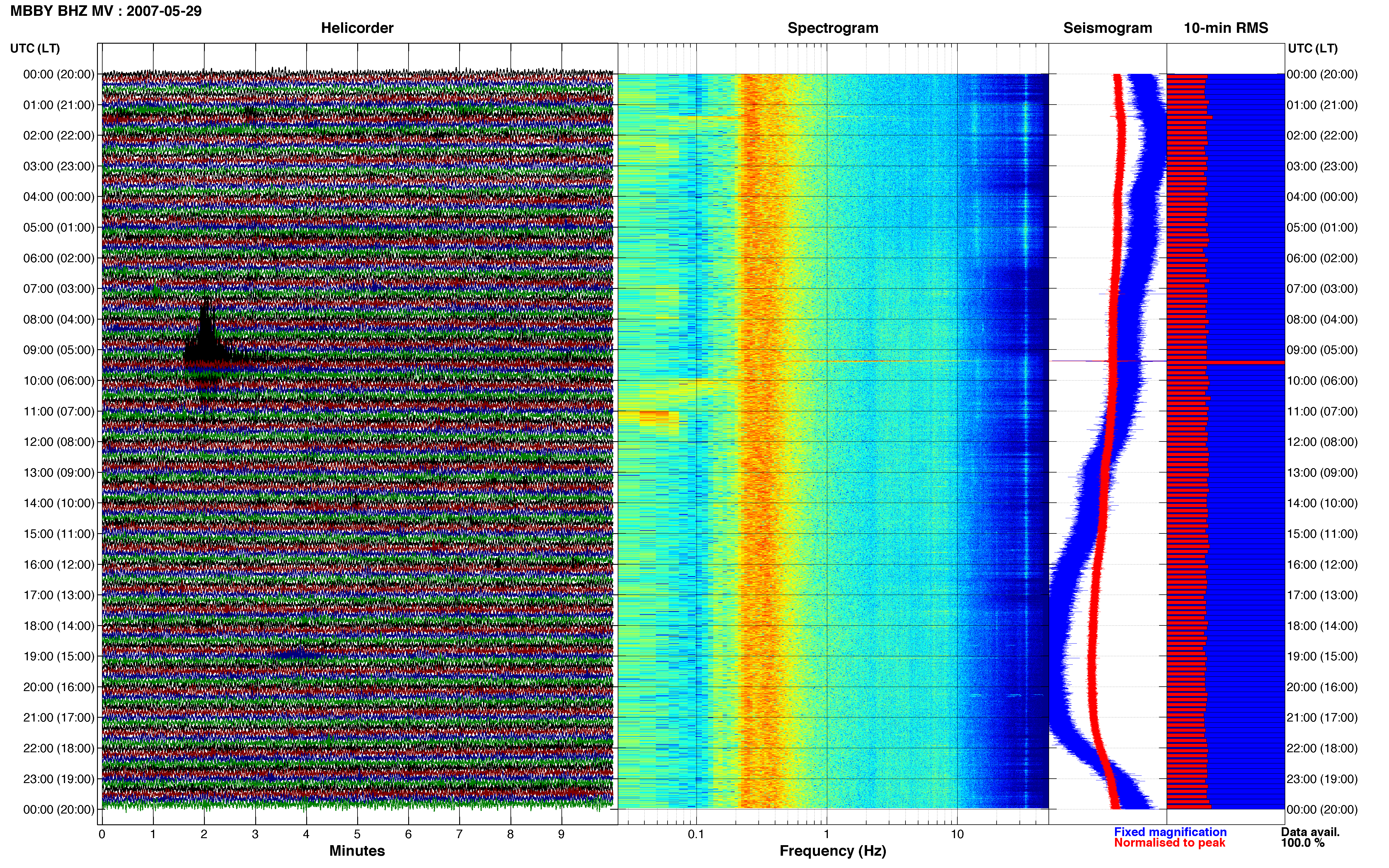Viewport: 1389px width, 868px height.
Task: Click the Frequency (Hz) axis label
Action: point(833,851)
